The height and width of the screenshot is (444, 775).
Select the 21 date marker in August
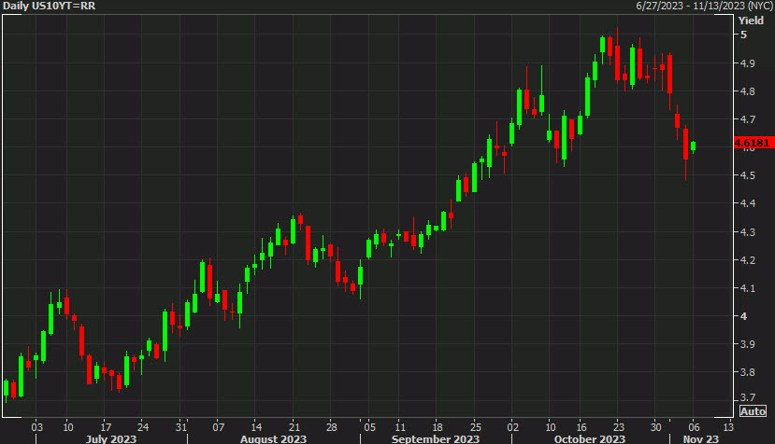294,427
